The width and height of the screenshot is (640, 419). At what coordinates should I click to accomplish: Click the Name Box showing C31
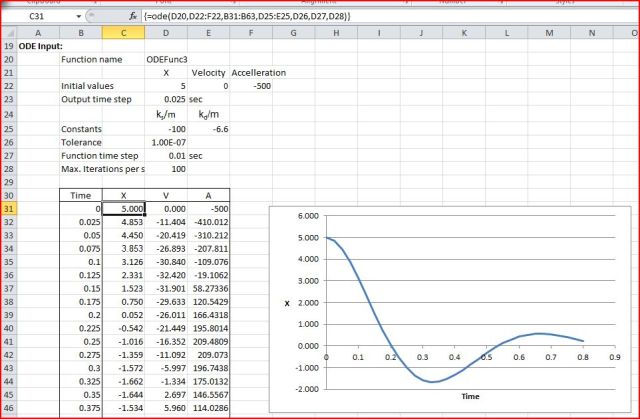tap(40, 17)
